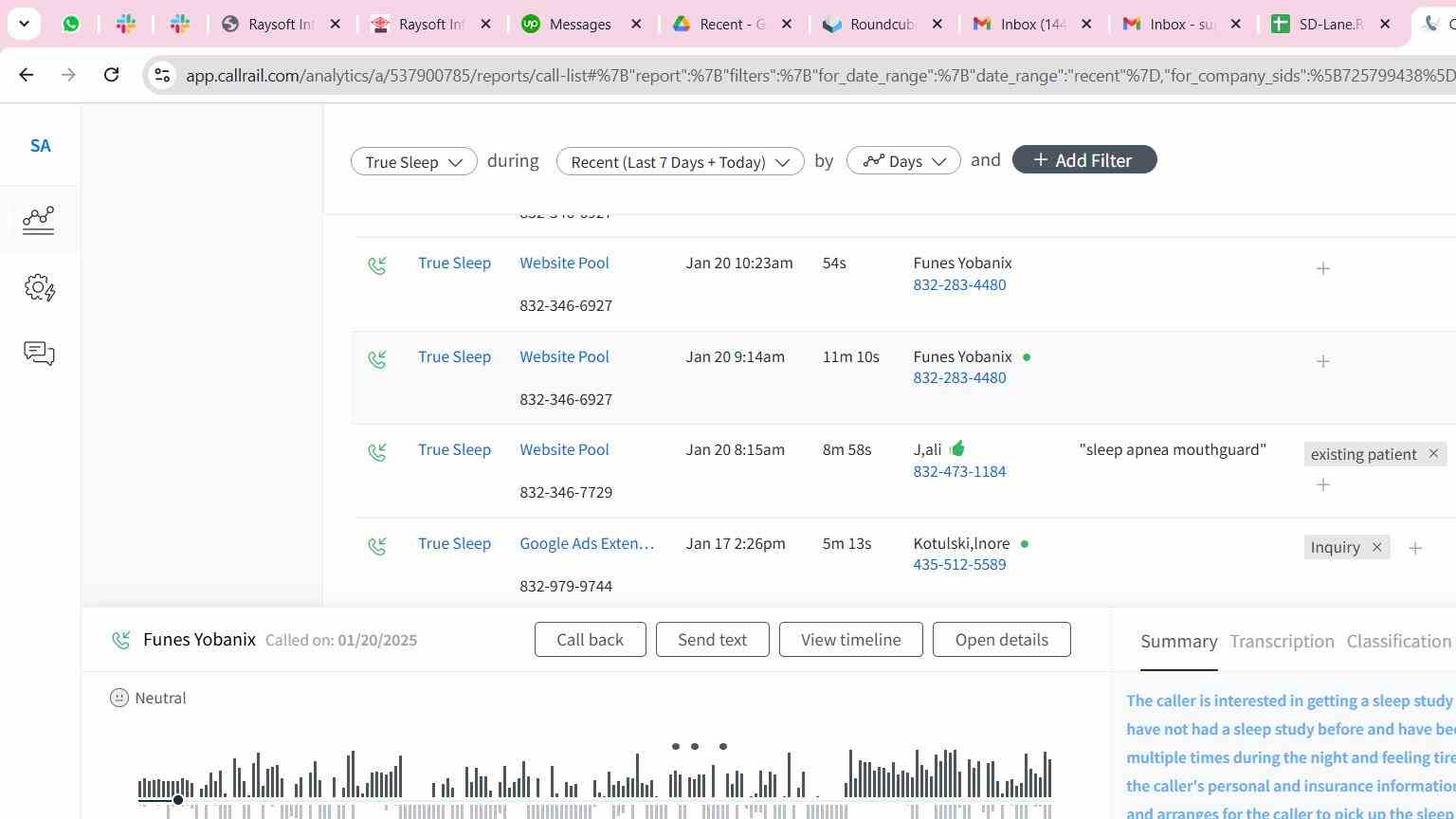This screenshot has width=1456, height=819.
Task: Open the Analytics chart sidebar icon
Action: point(39,220)
